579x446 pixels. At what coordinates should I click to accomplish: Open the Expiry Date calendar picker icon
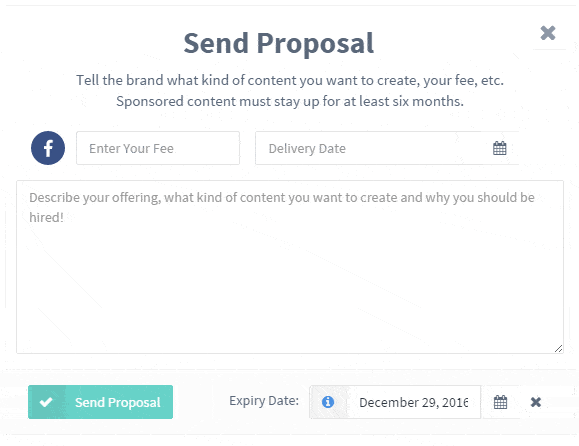pos(500,402)
